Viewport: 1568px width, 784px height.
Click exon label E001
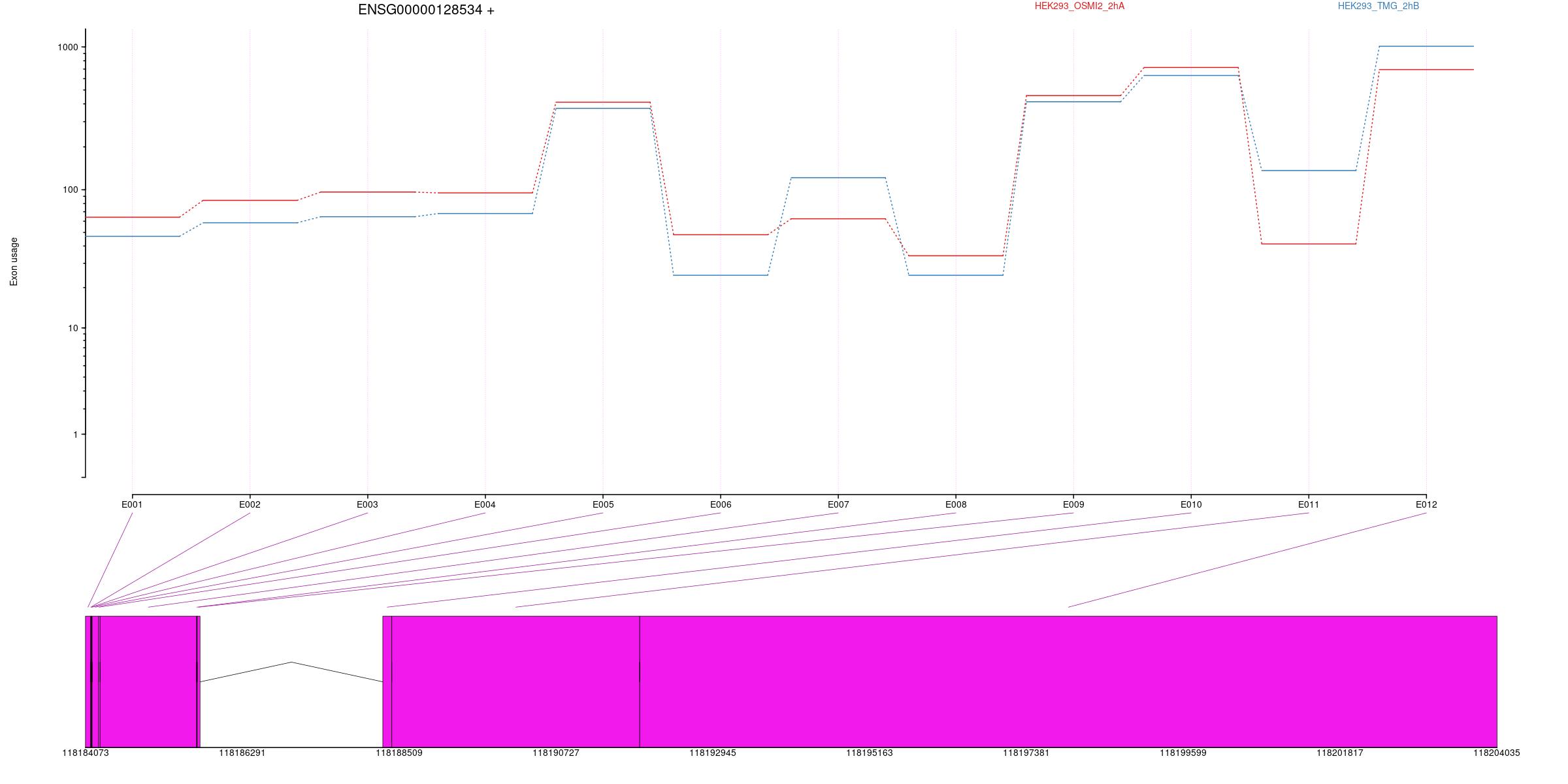click(x=132, y=504)
